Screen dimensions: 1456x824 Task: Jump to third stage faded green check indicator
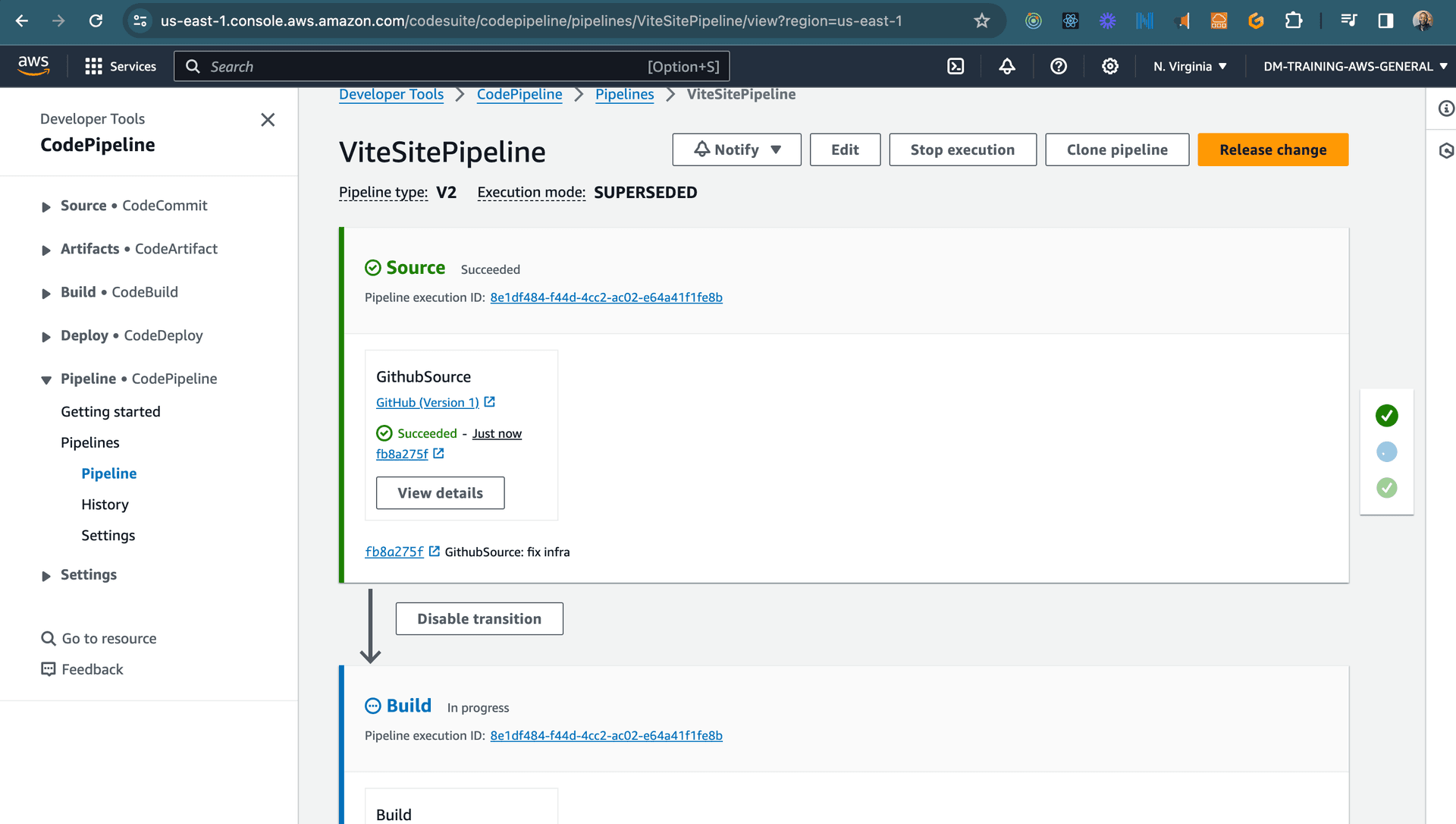click(x=1386, y=488)
